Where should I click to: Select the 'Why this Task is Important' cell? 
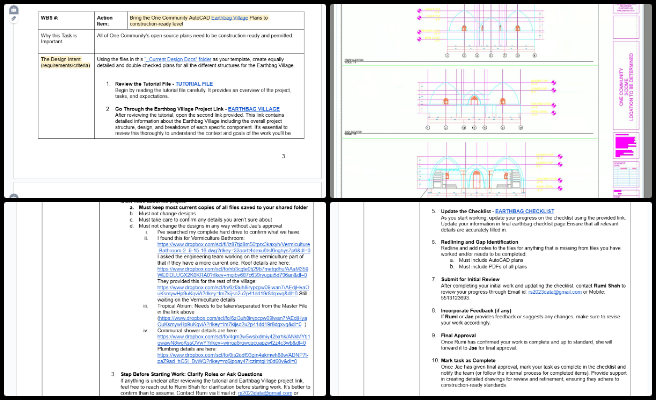point(67,41)
